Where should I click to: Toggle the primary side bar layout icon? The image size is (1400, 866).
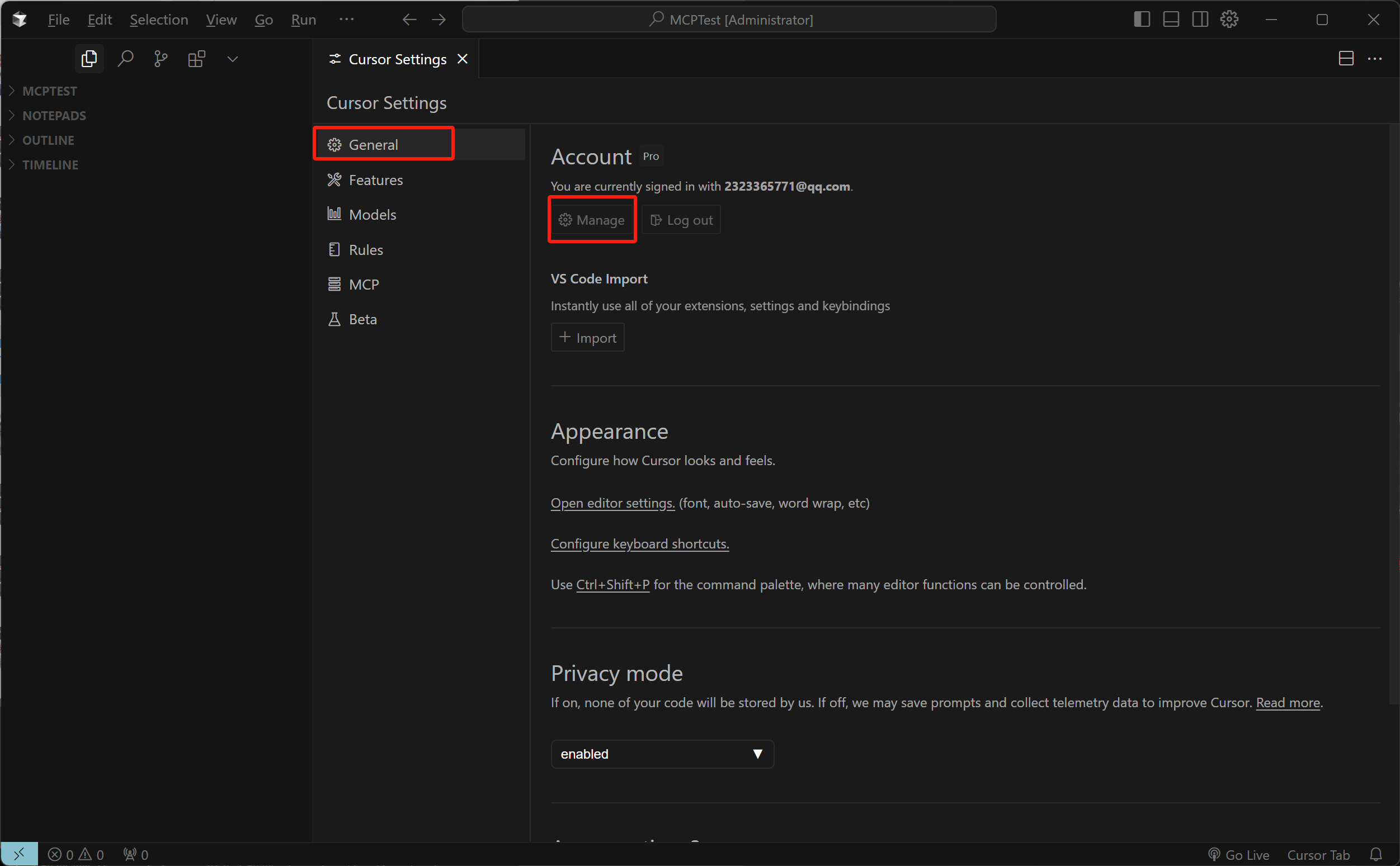[1142, 20]
